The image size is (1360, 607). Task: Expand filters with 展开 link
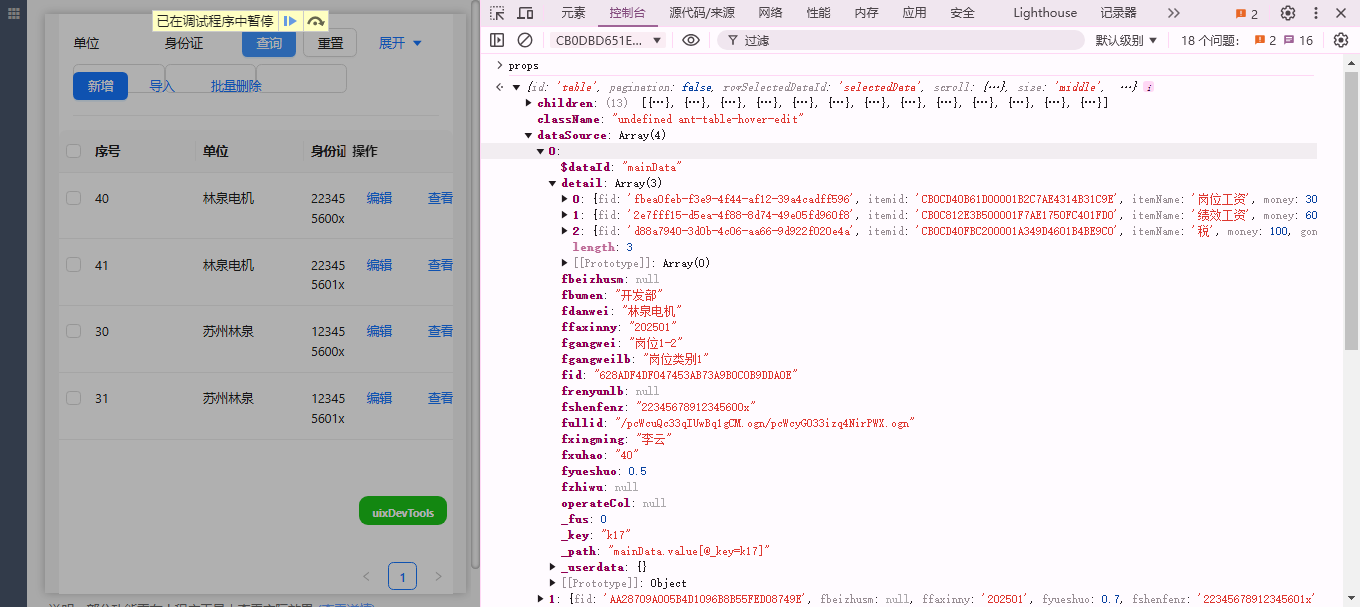[400, 43]
